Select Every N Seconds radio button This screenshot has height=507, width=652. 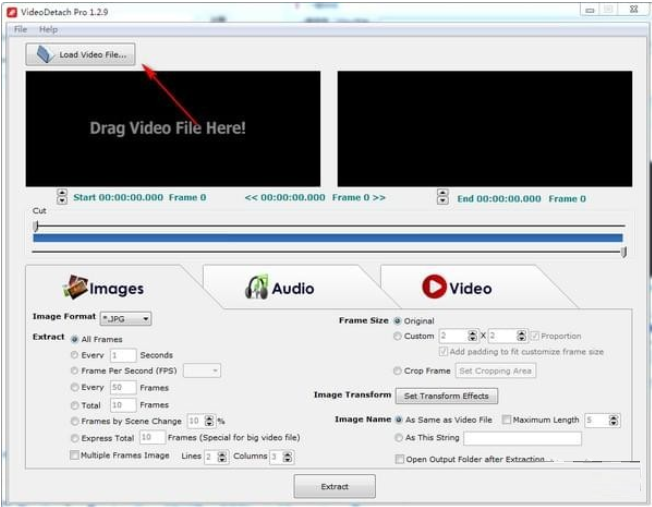74,355
